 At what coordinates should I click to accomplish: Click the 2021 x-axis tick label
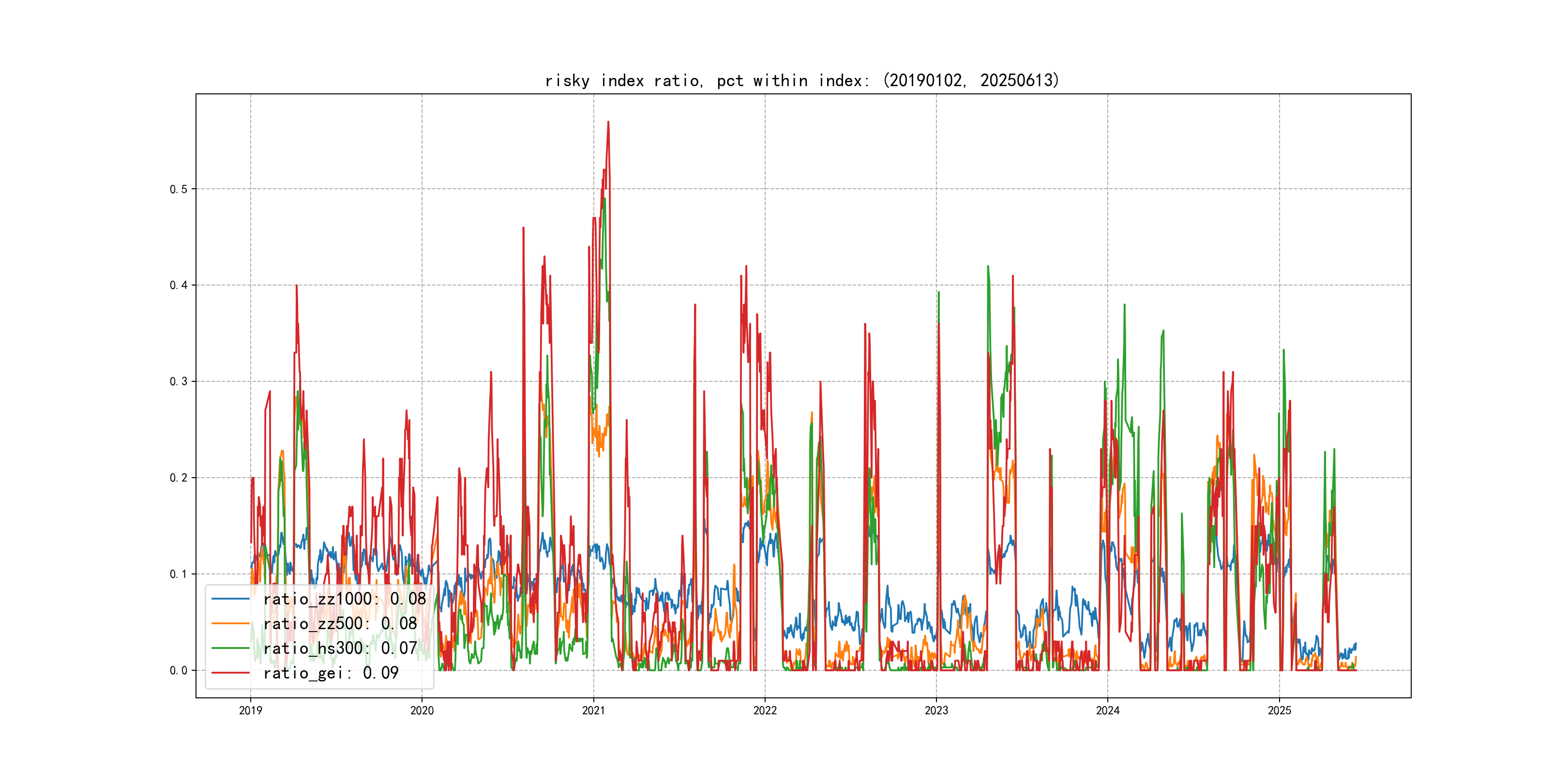click(x=593, y=710)
